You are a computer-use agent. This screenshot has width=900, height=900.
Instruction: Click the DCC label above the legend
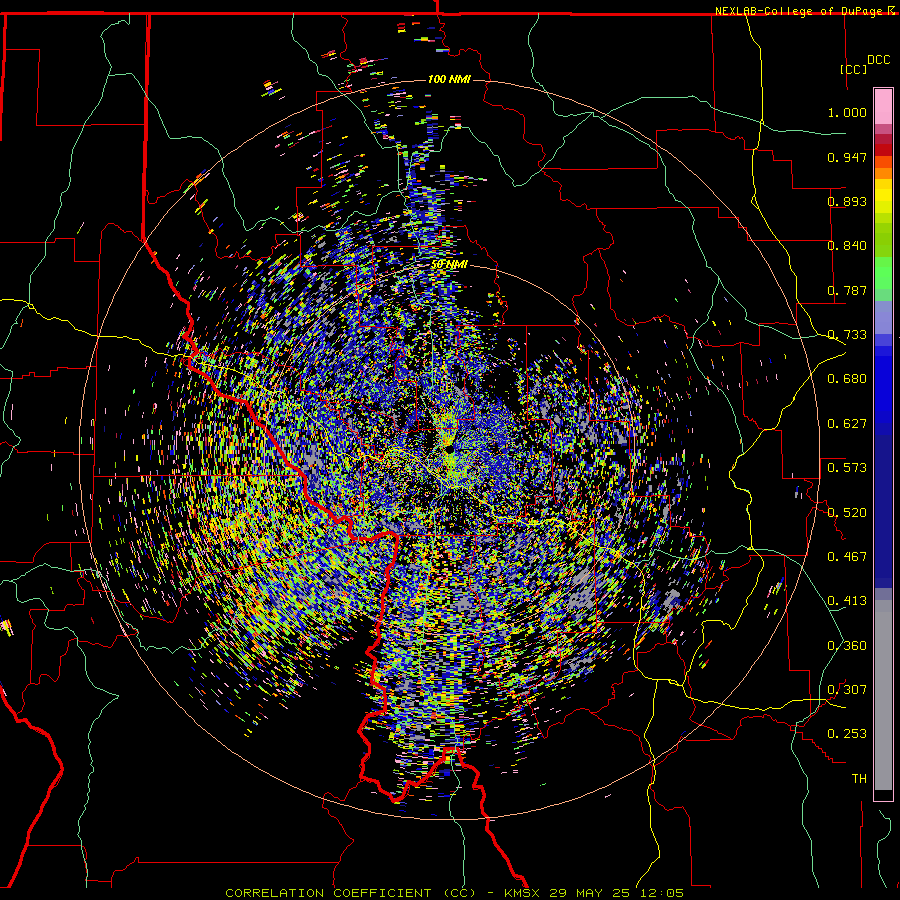(x=878, y=60)
